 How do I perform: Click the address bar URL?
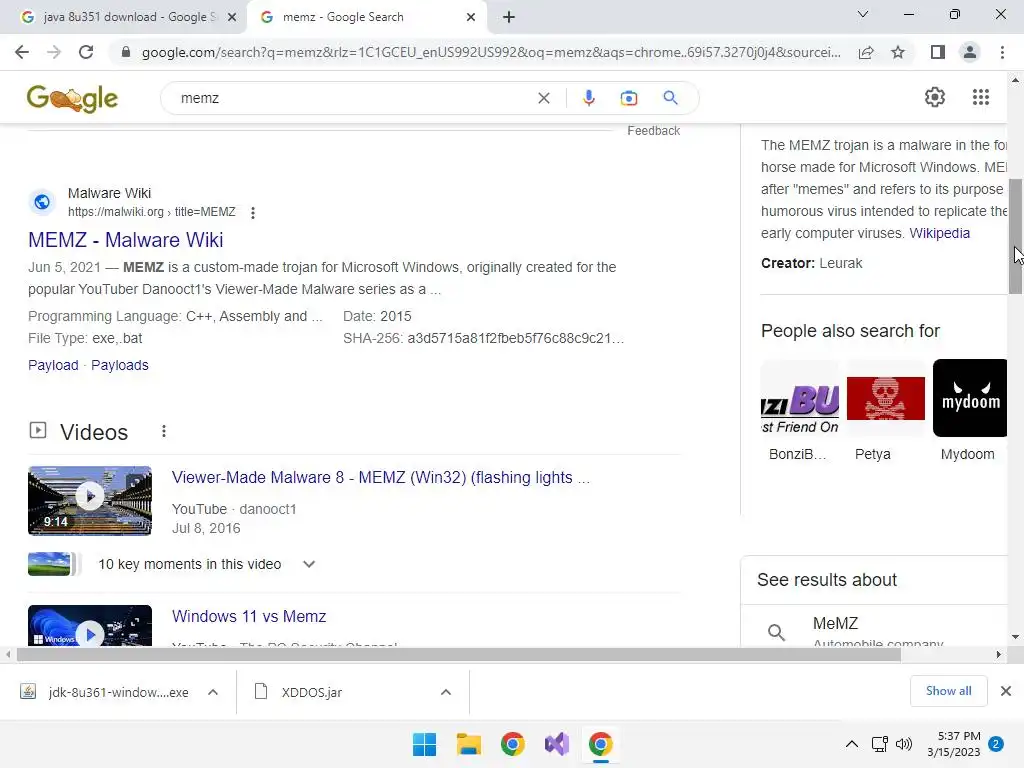point(491,52)
